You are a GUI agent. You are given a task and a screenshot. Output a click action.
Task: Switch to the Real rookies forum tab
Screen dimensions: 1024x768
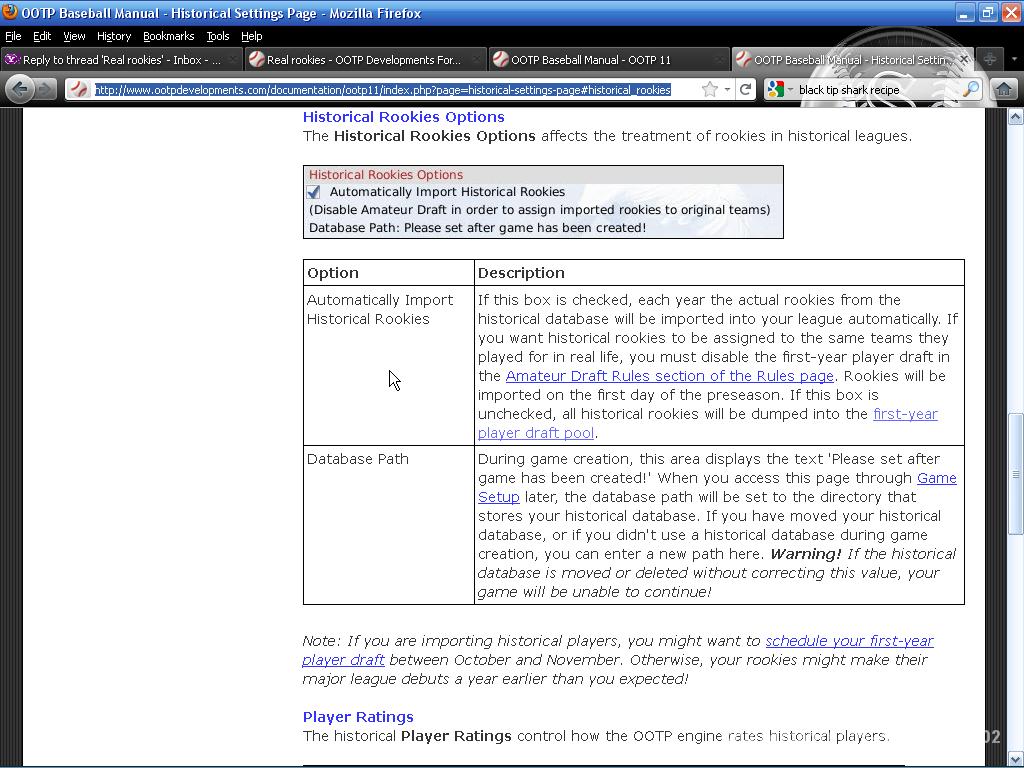pyautogui.click(x=363, y=60)
